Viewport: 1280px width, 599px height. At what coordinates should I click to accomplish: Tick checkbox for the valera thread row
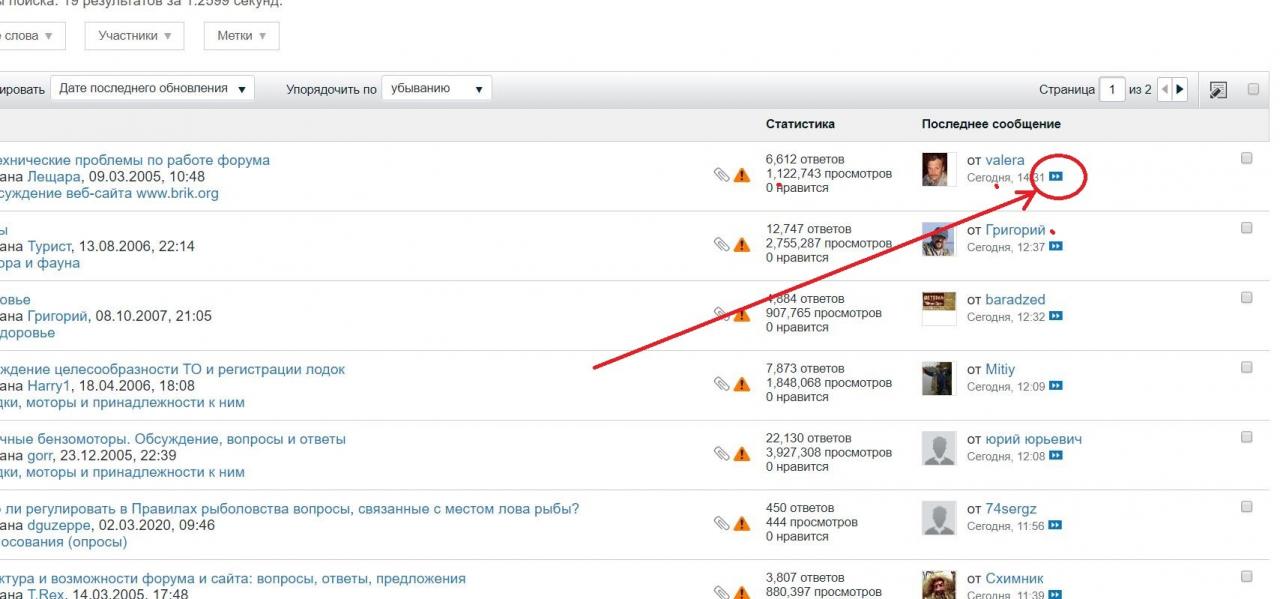click(1246, 158)
